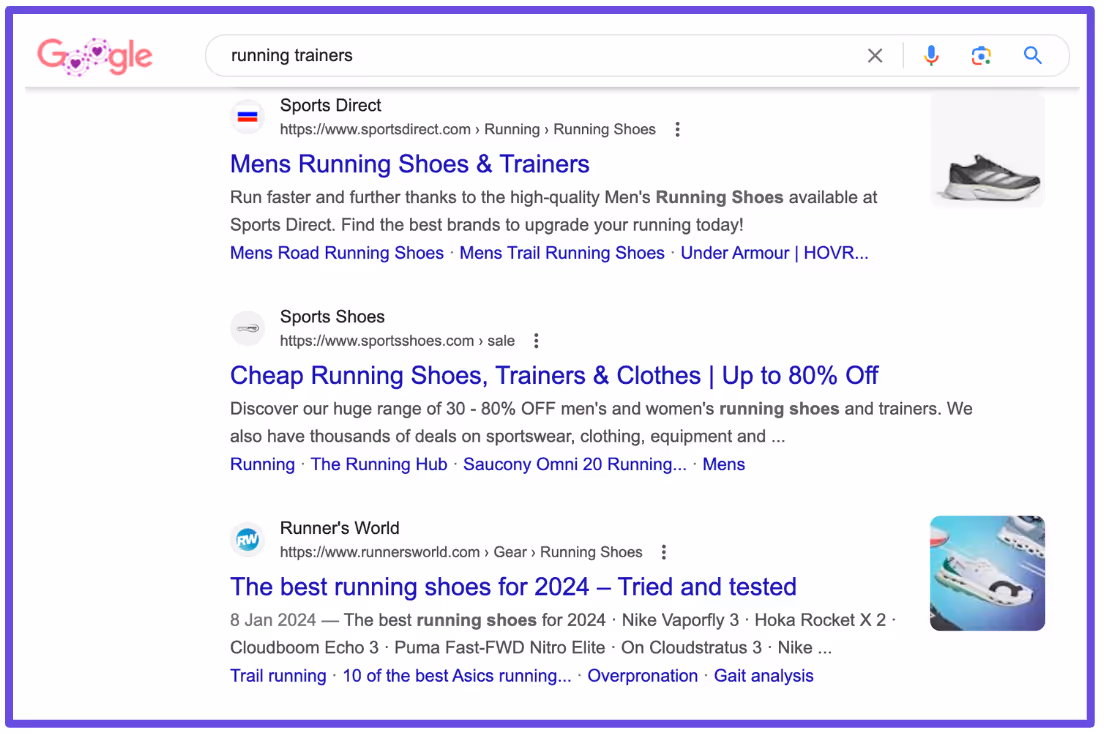Follow 'Gait analysis' sitelink
This screenshot has width=1104, height=734.
[x=764, y=676]
